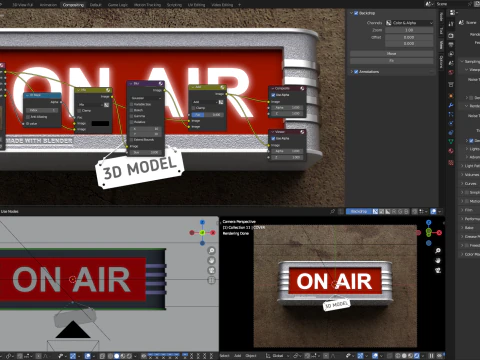Open the Object menu in the camera viewport
This screenshot has height=360, width=480.
coord(251,356)
